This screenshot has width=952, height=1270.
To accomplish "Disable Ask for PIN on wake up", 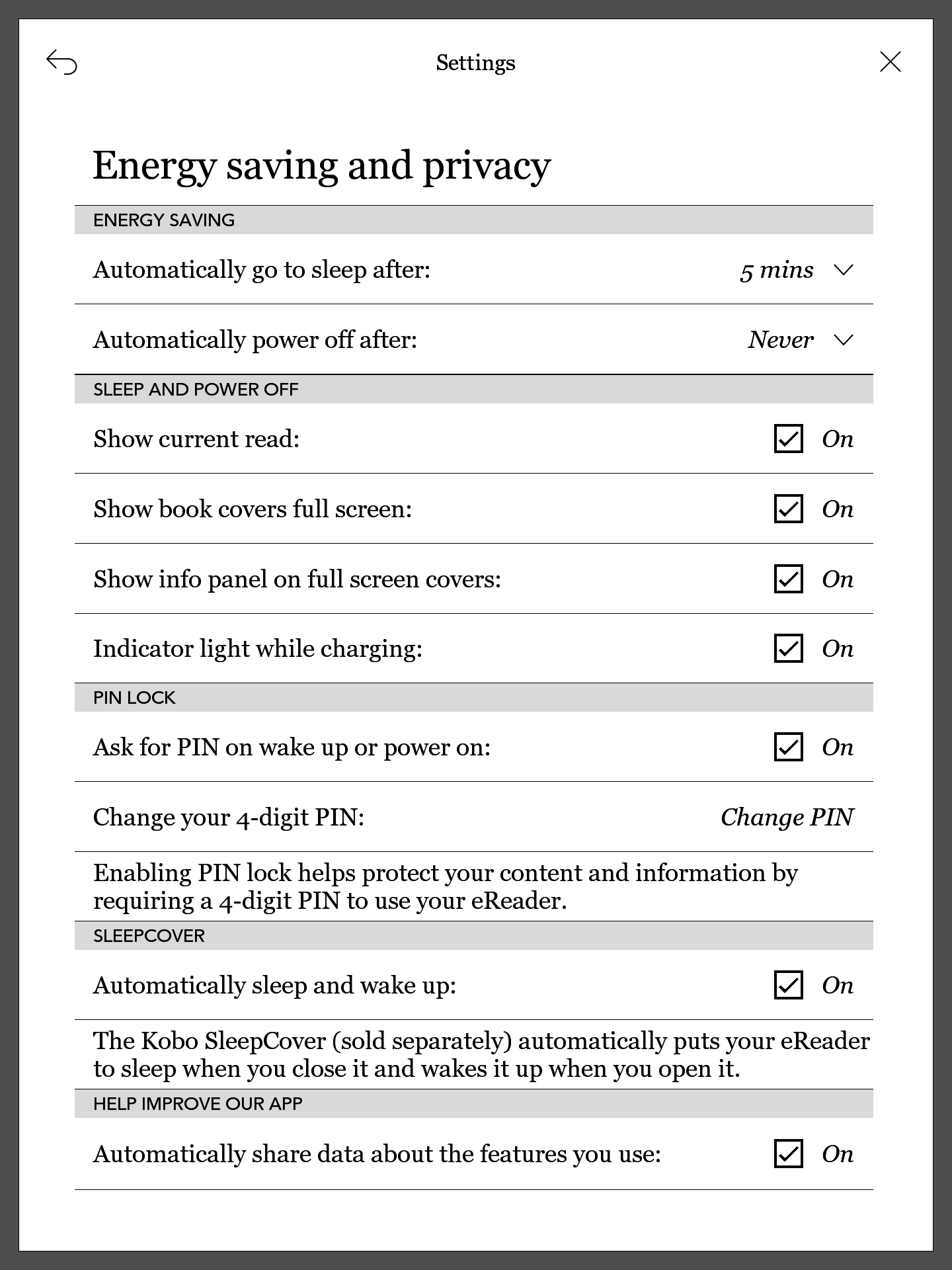I will pyautogui.click(x=788, y=747).
